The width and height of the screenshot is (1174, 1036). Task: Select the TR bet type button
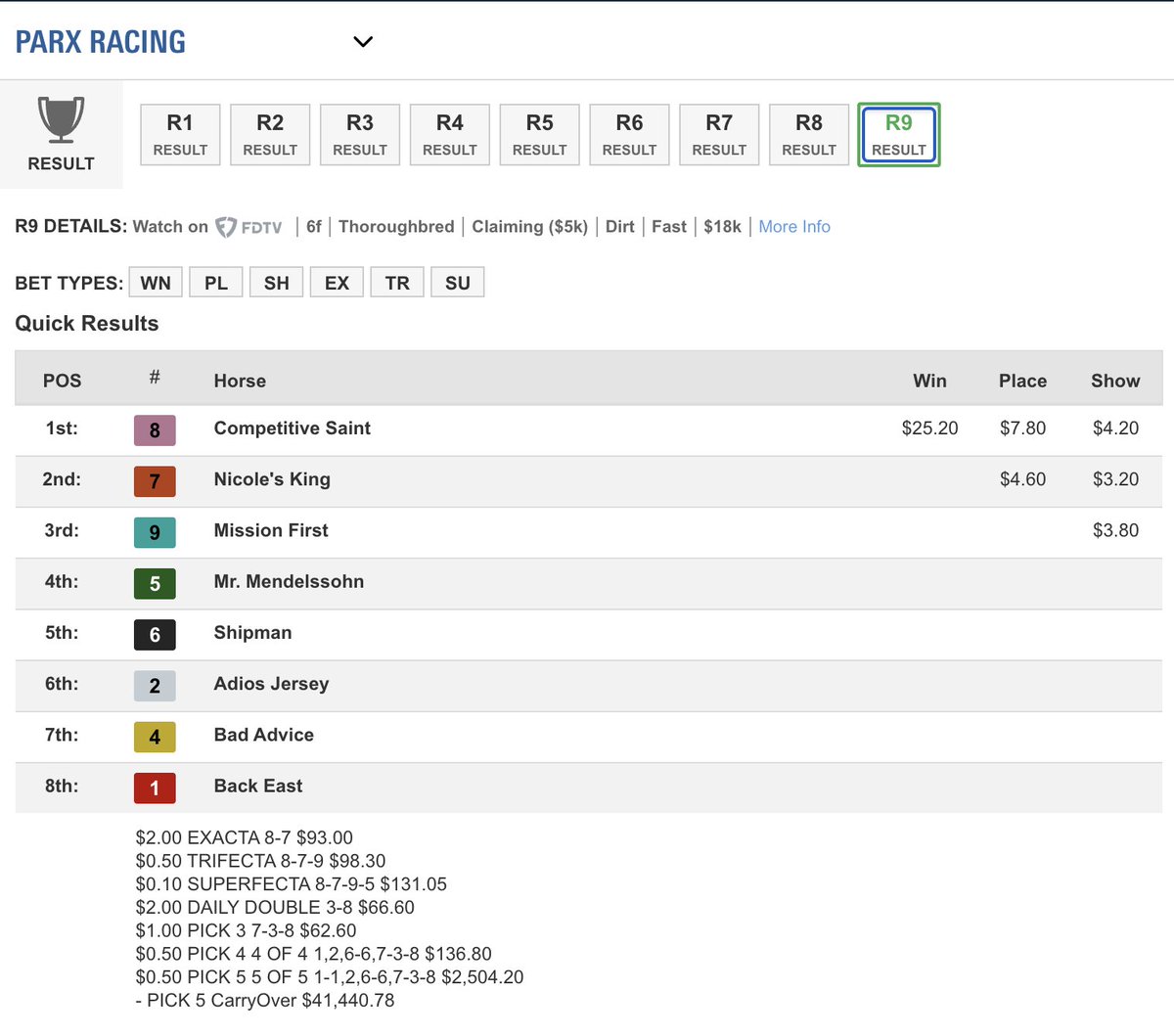pos(397,283)
